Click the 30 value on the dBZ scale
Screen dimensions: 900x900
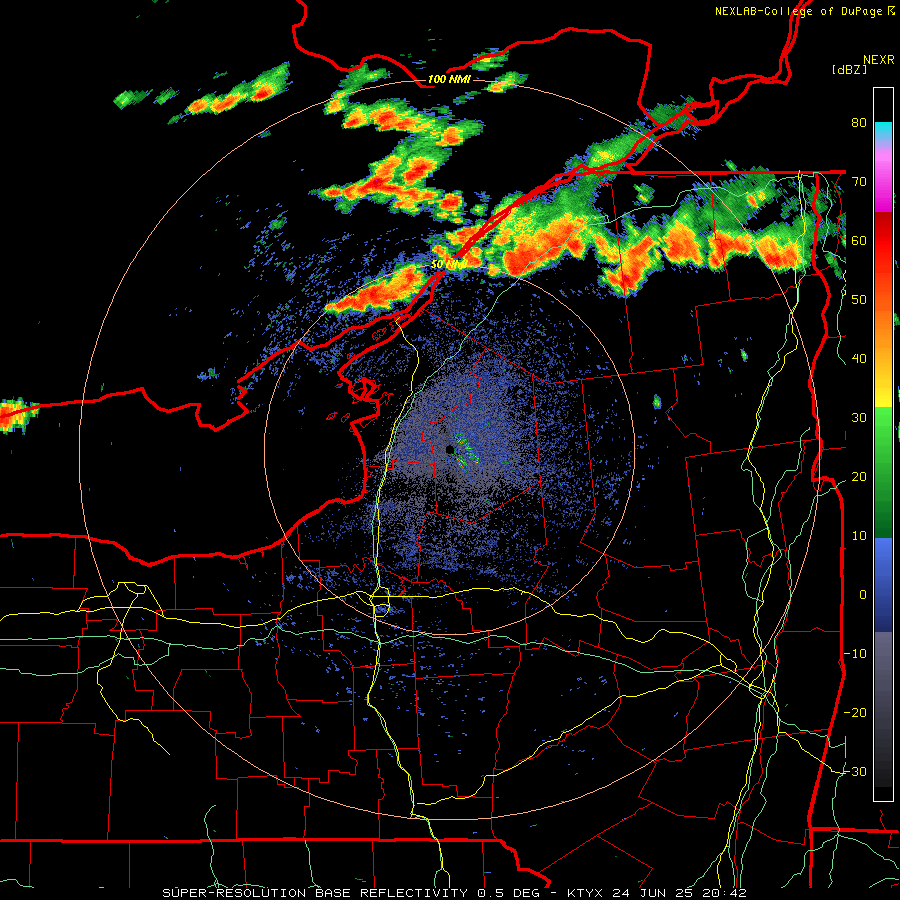859,417
